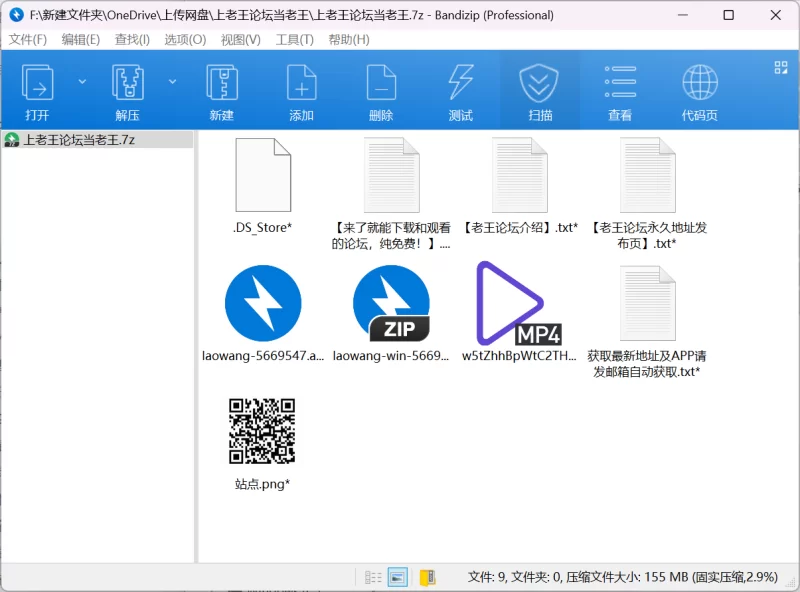Start the 扫描 (Scan) shield tool
800x592 pixels.
click(540, 92)
